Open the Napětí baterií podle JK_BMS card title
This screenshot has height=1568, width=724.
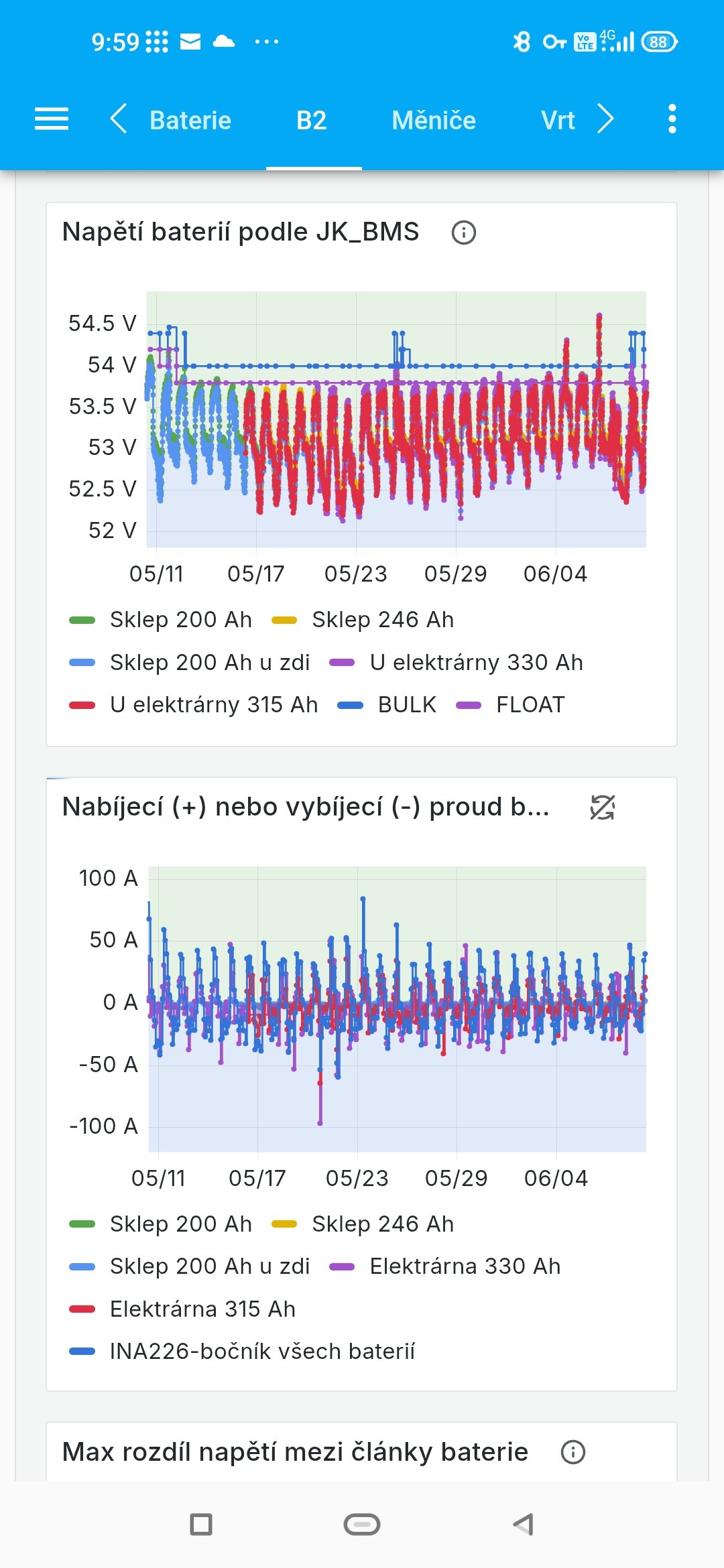coord(241,232)
